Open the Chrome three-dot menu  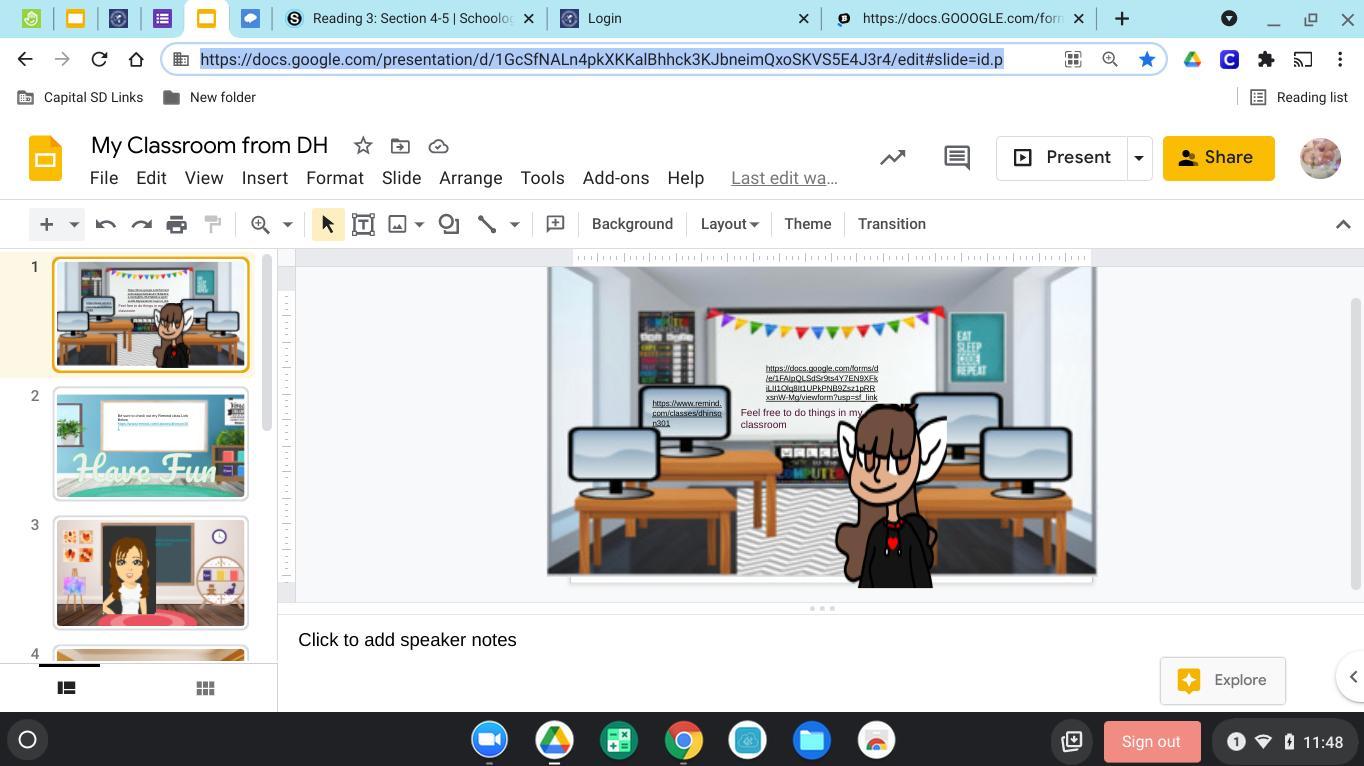coord(1340,59)
